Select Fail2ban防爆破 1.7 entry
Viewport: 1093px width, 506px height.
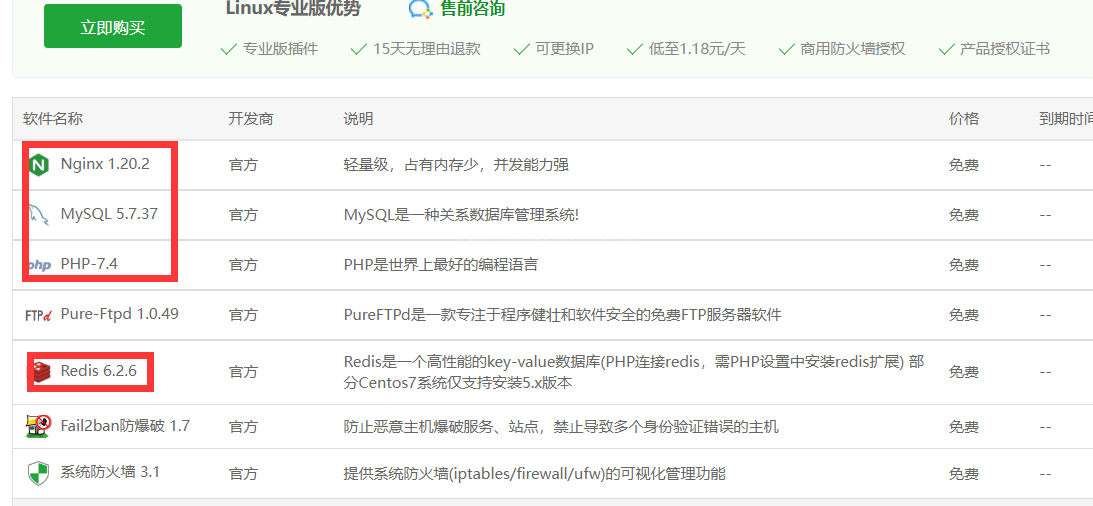pyautogui.click(x=125, y=426)
